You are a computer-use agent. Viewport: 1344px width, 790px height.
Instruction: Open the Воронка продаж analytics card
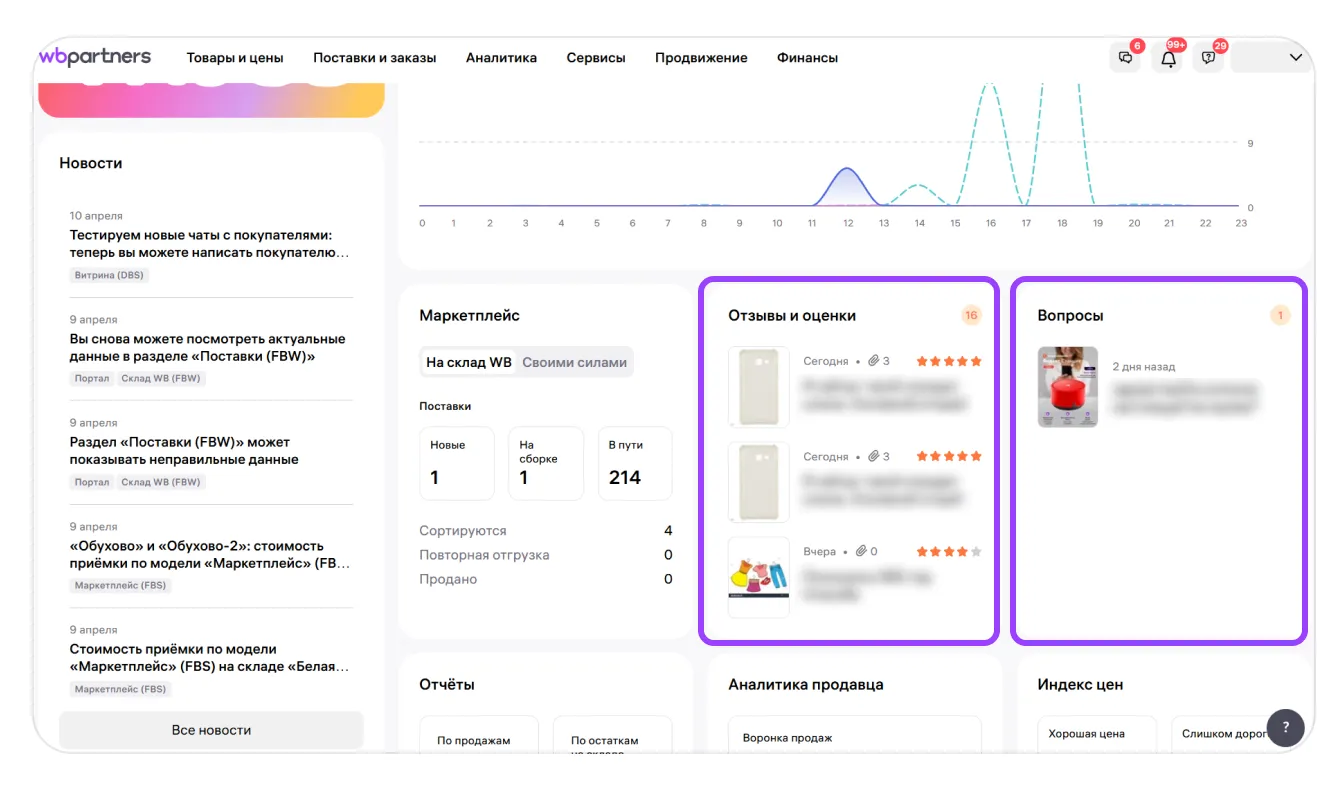click(x=854, y=738)
